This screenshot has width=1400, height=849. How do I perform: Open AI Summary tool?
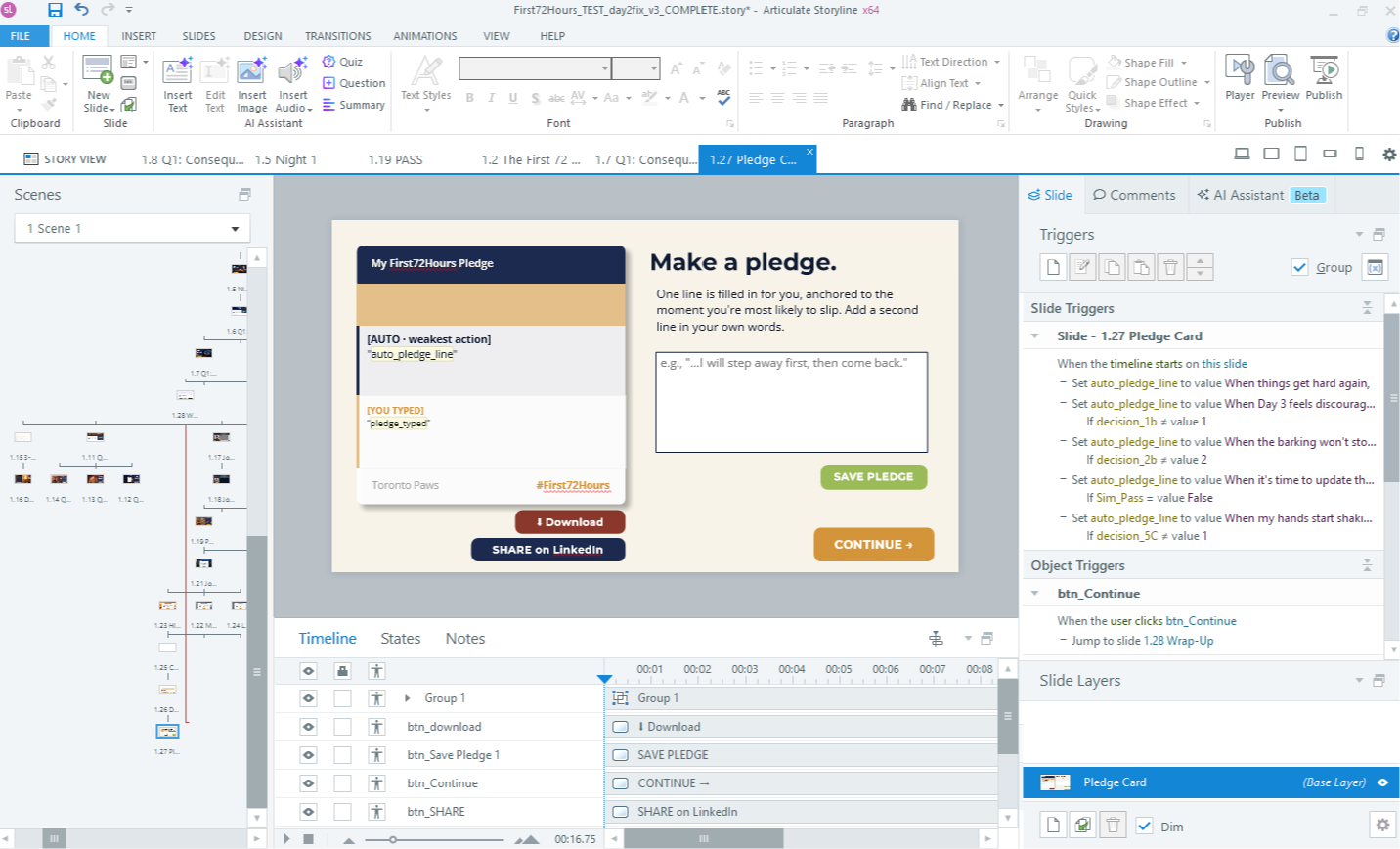[354, 105]
